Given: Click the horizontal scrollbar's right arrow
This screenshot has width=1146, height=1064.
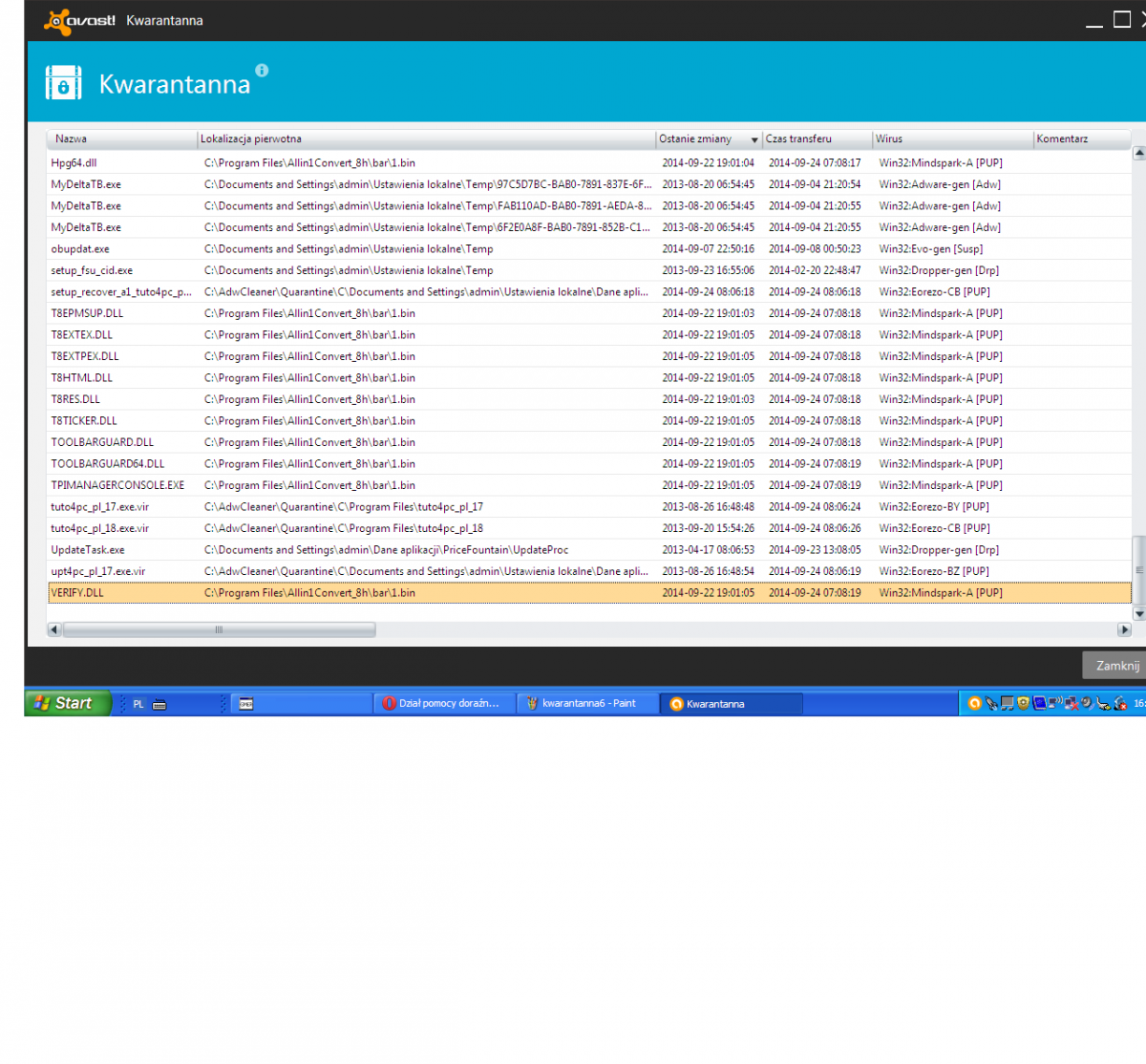Looking at the screenshot, I should click(x=1124, y=629).
